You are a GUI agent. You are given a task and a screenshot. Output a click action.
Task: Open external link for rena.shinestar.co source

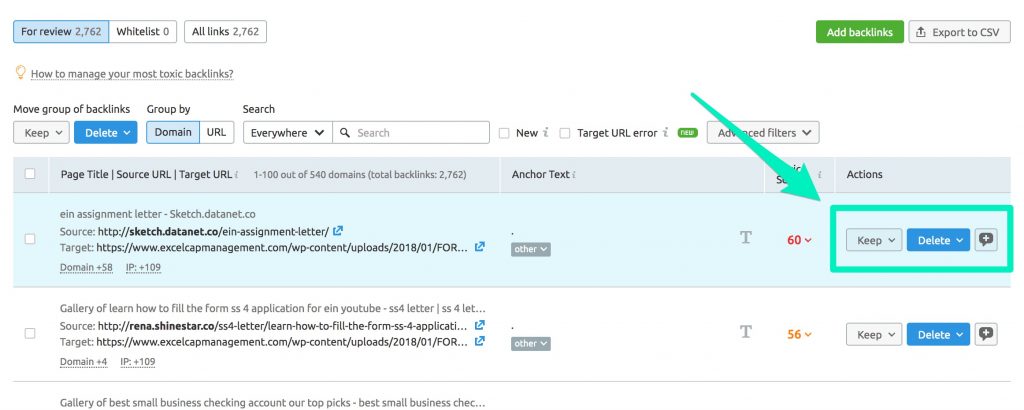coord(479,325)
